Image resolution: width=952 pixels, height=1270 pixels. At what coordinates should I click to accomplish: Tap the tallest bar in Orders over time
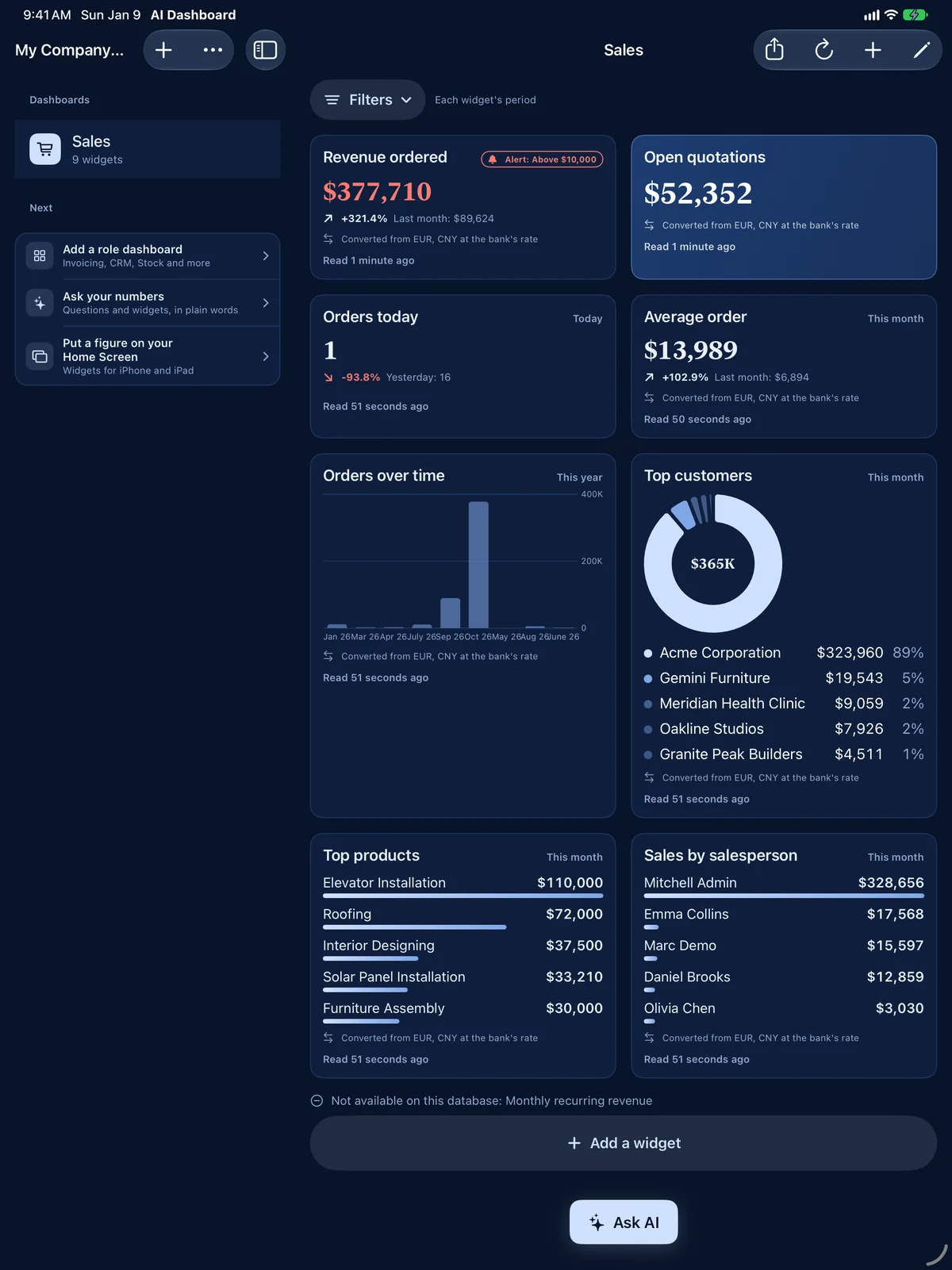[x=478, y=565]
